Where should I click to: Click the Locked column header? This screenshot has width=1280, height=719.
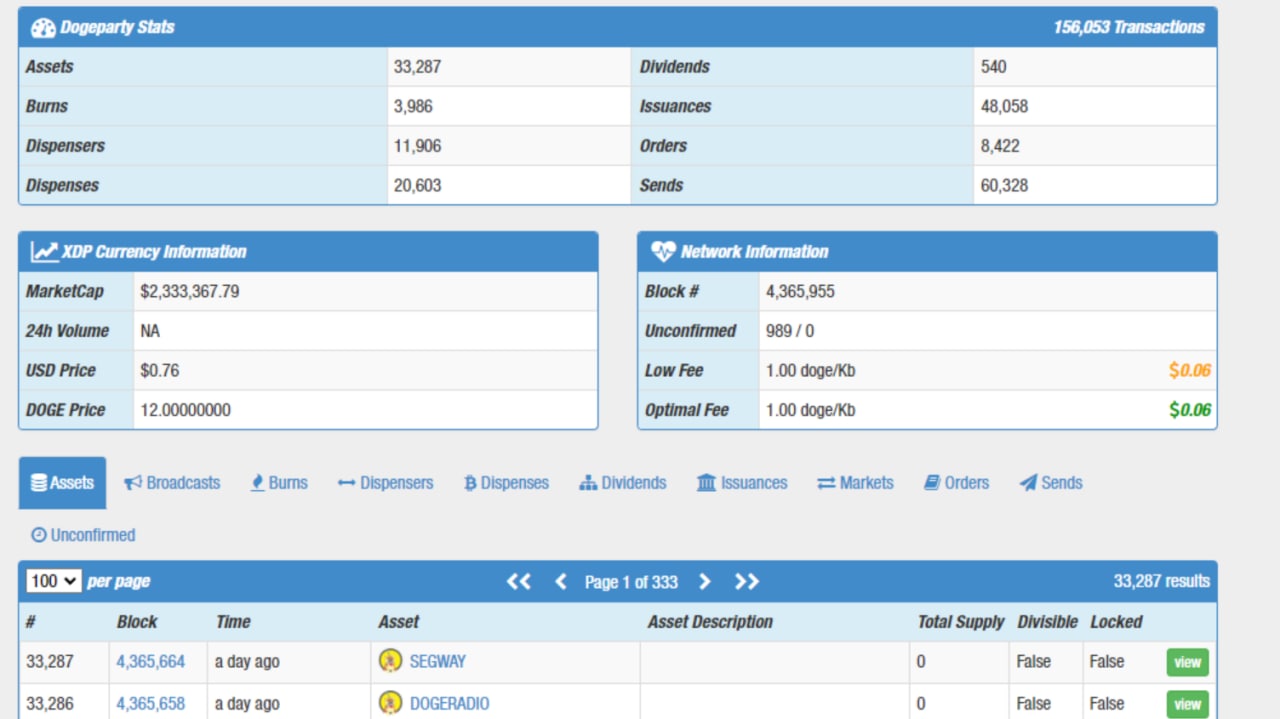[1116, 622]
